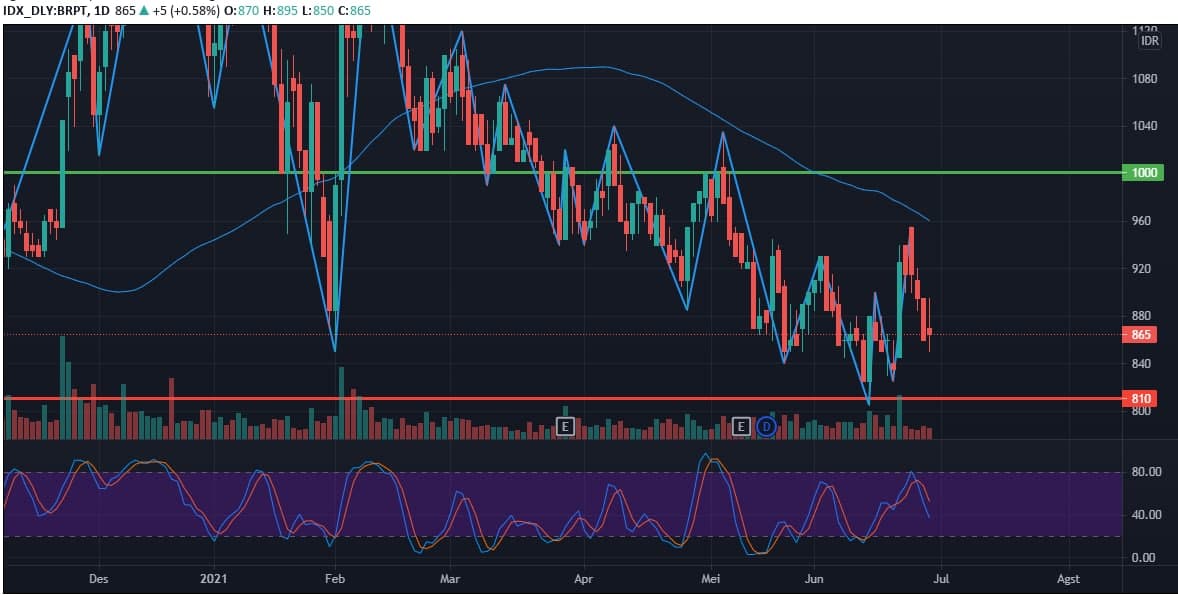This screenshot has height=597, width=1178.
Task: Click the green 1000 price level label
Action: pos(1143,172)
